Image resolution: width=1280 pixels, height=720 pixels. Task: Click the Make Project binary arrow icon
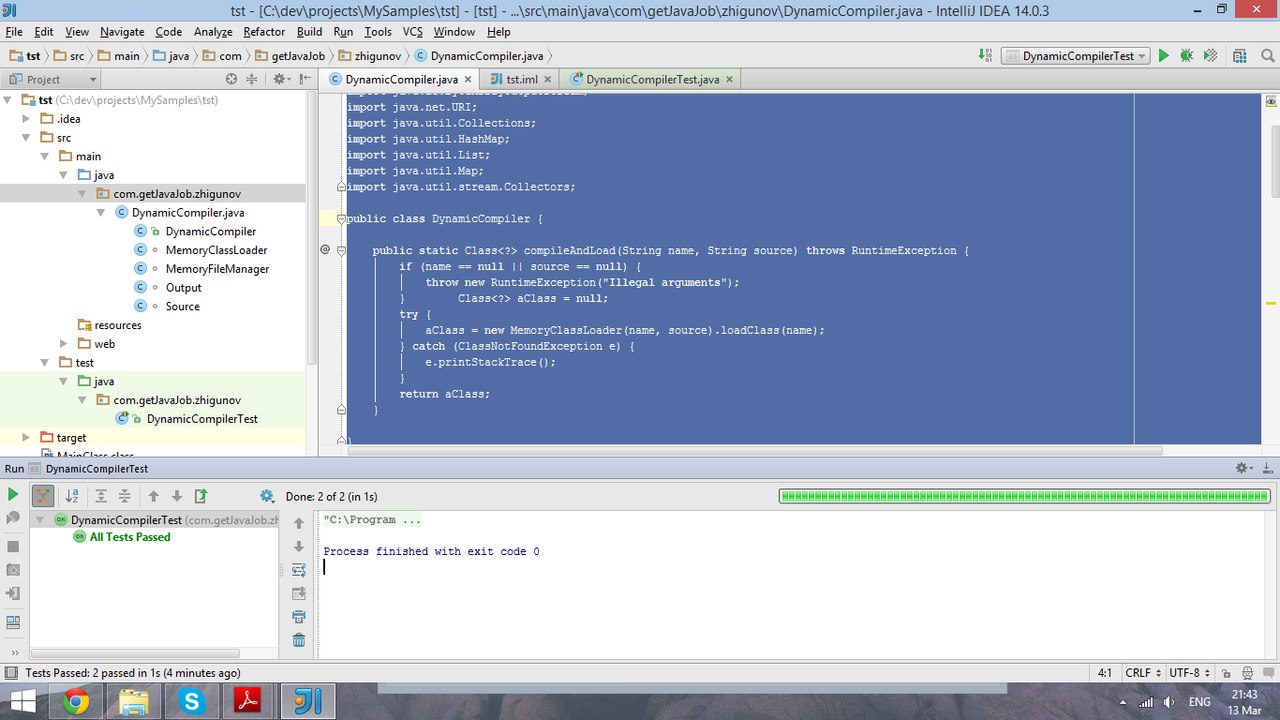[x=985, y=56]
